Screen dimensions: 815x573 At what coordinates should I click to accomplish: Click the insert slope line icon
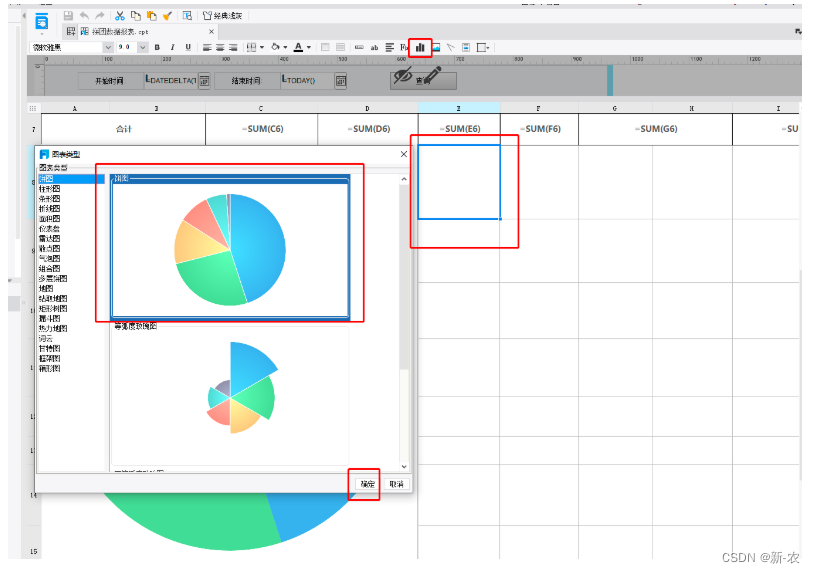click(451, 47)
